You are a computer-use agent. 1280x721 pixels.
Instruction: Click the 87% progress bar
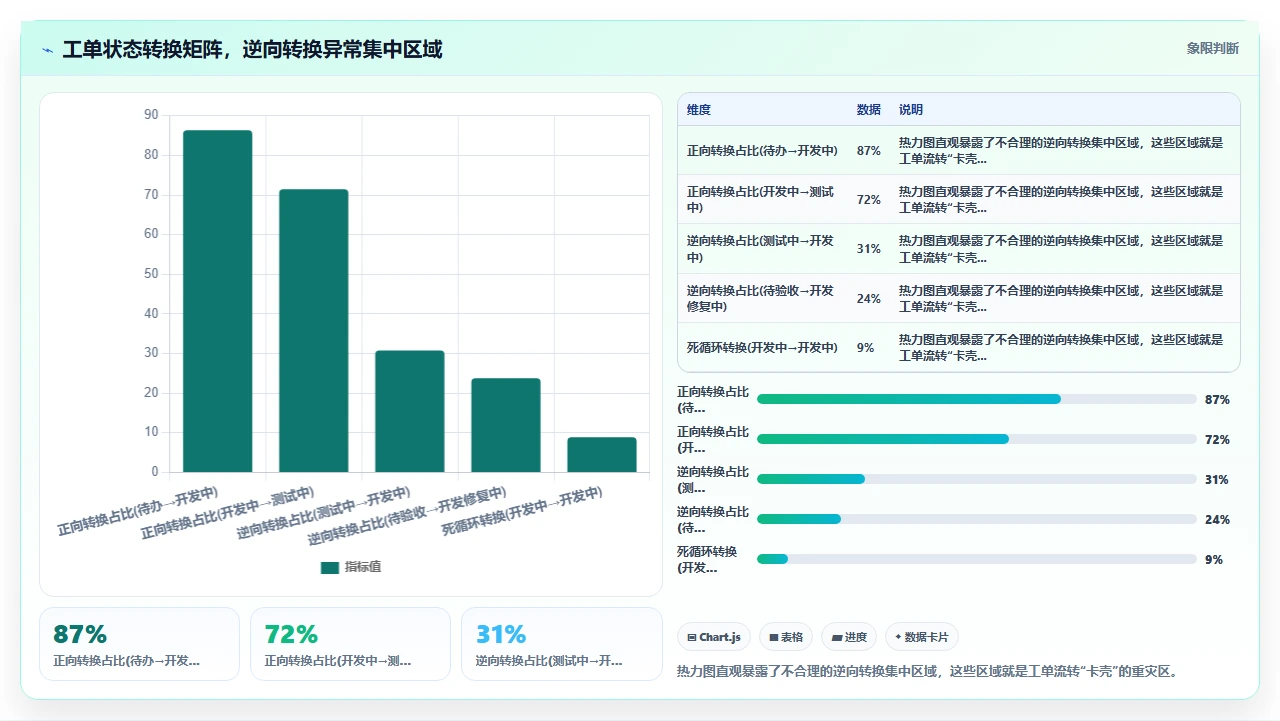pyautogui.click(x=977, y=399)
